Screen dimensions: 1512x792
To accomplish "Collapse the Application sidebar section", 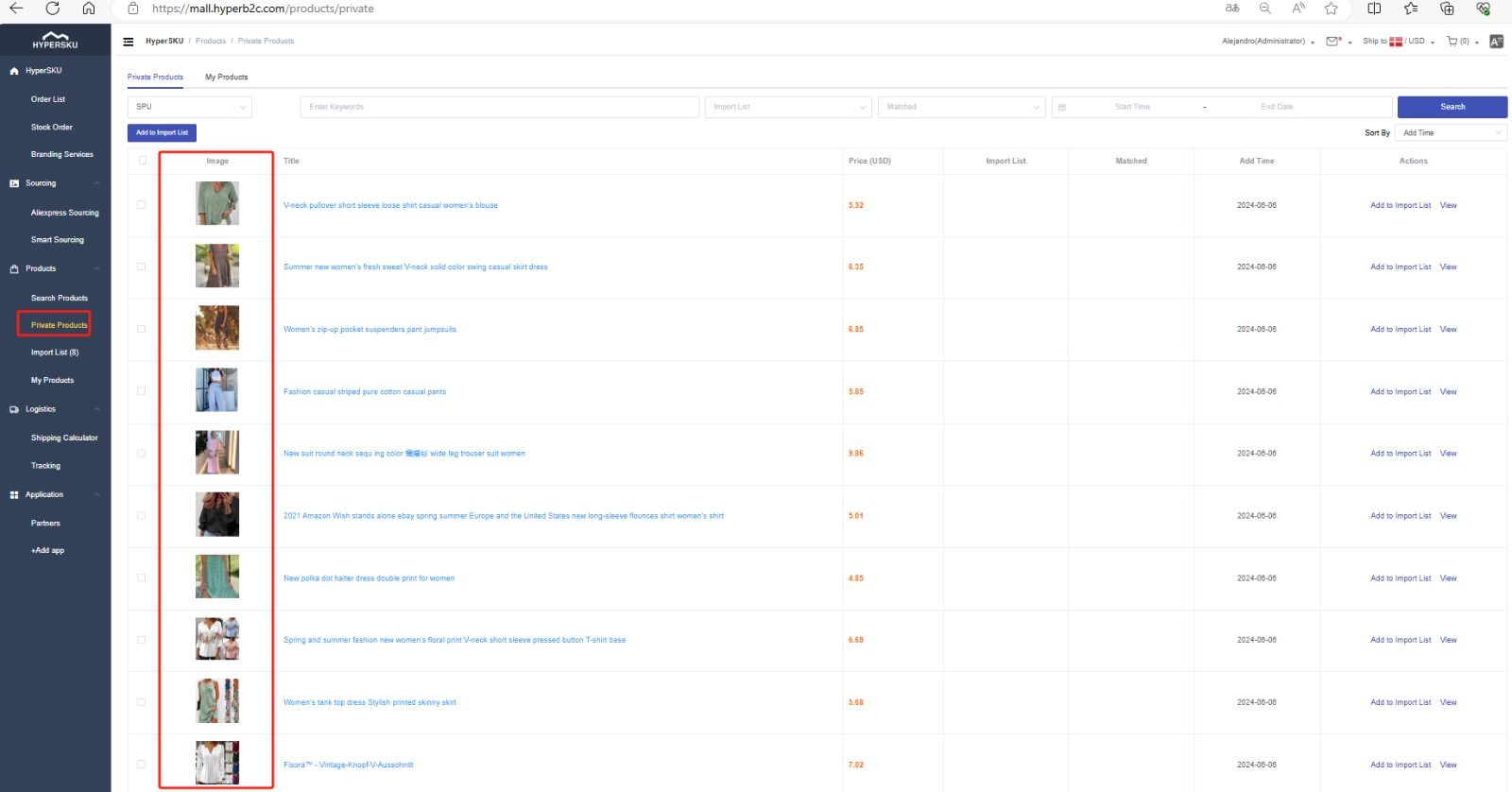I will pos(96,494).
